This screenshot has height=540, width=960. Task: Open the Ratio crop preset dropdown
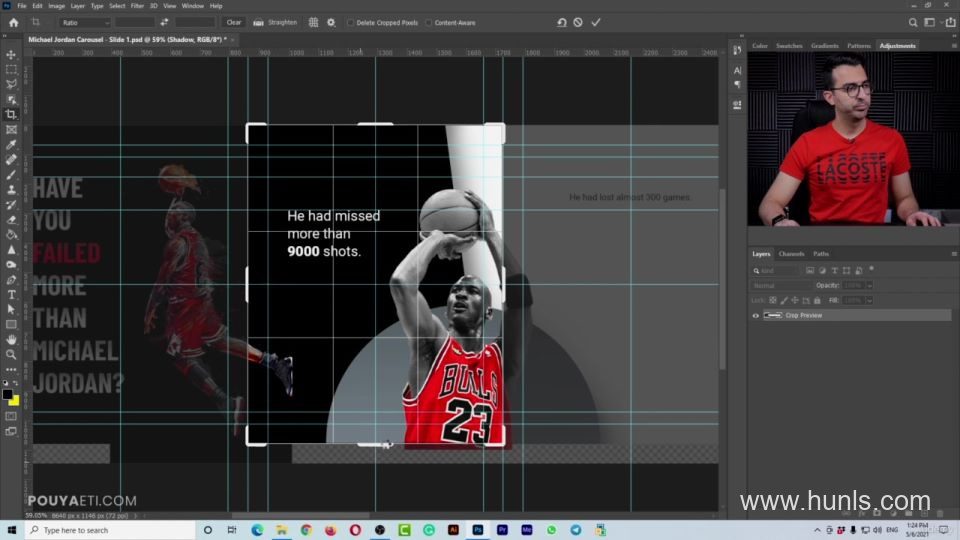click(85, 23)
